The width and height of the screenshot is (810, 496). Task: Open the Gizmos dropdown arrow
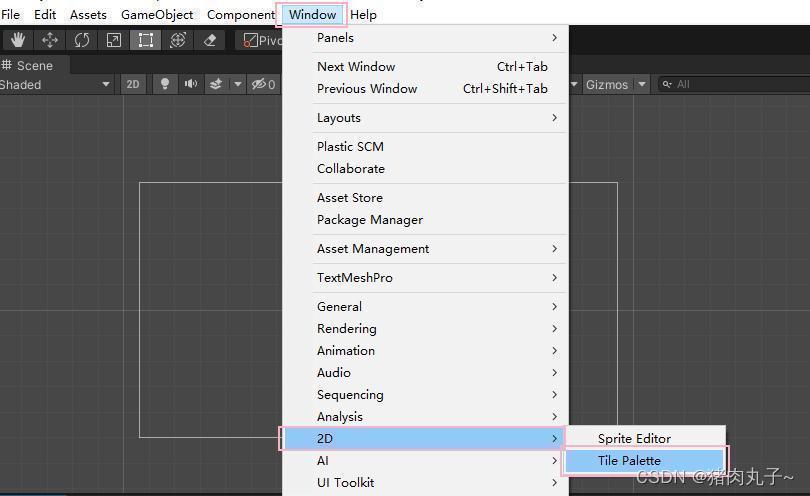pyautogui.click(x=642, y=84)
